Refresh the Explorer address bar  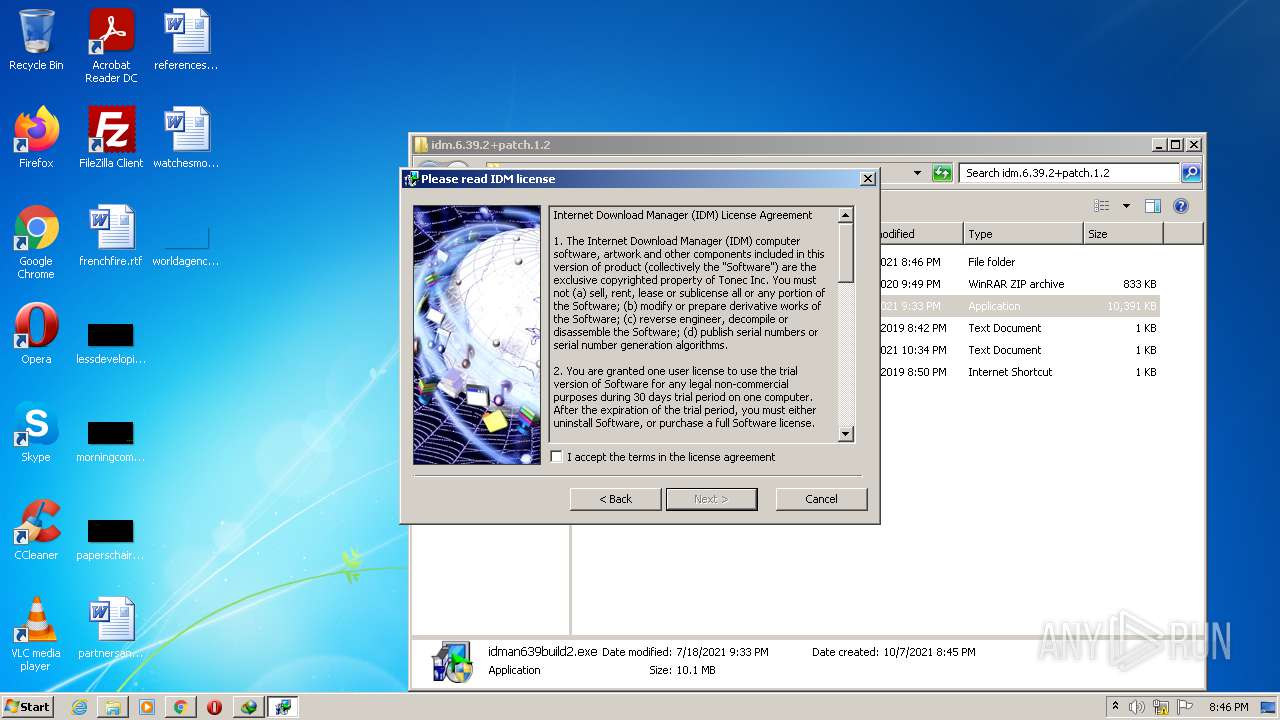click(941, 173)
